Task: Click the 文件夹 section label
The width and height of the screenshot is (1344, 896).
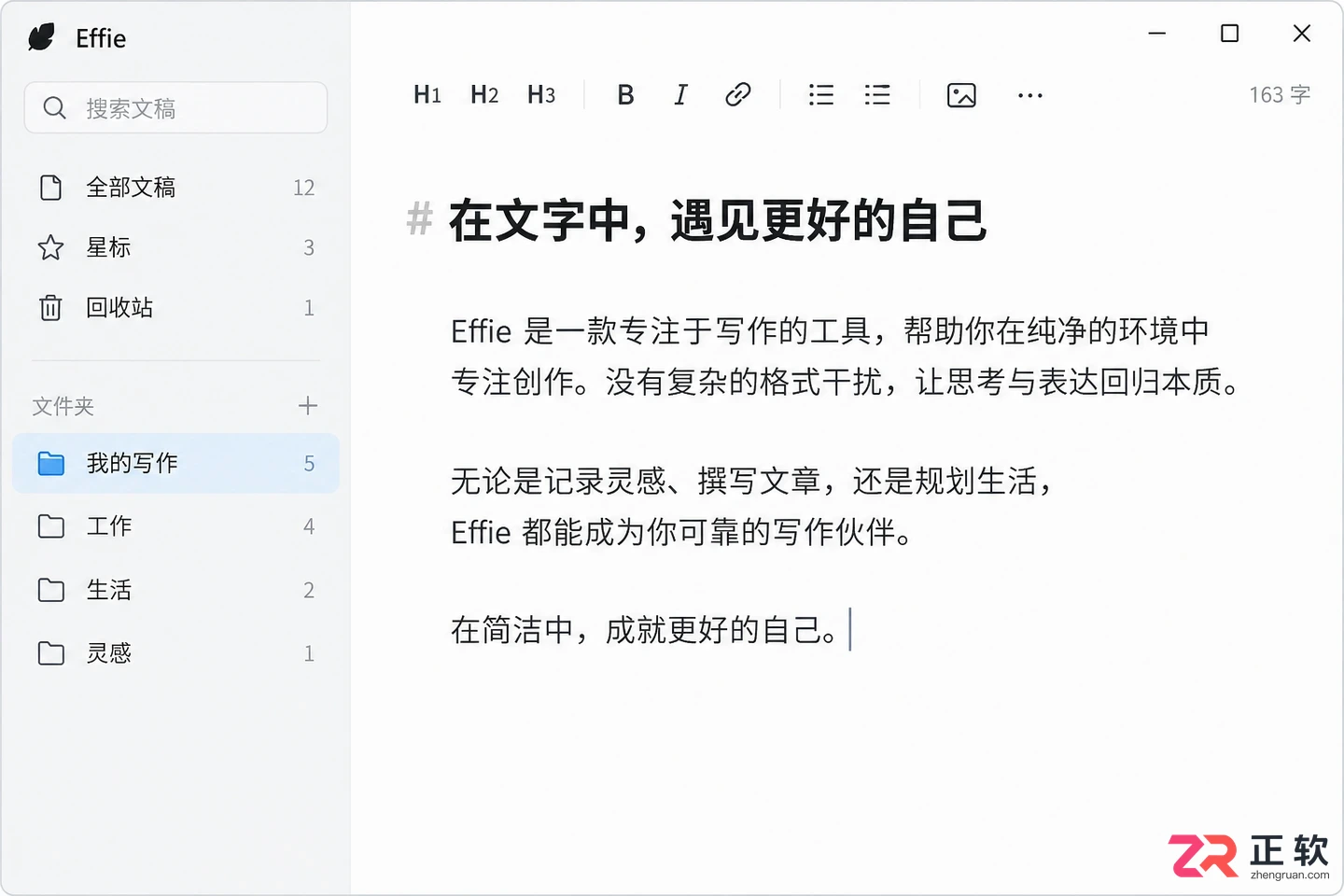Action: [63, 406]
